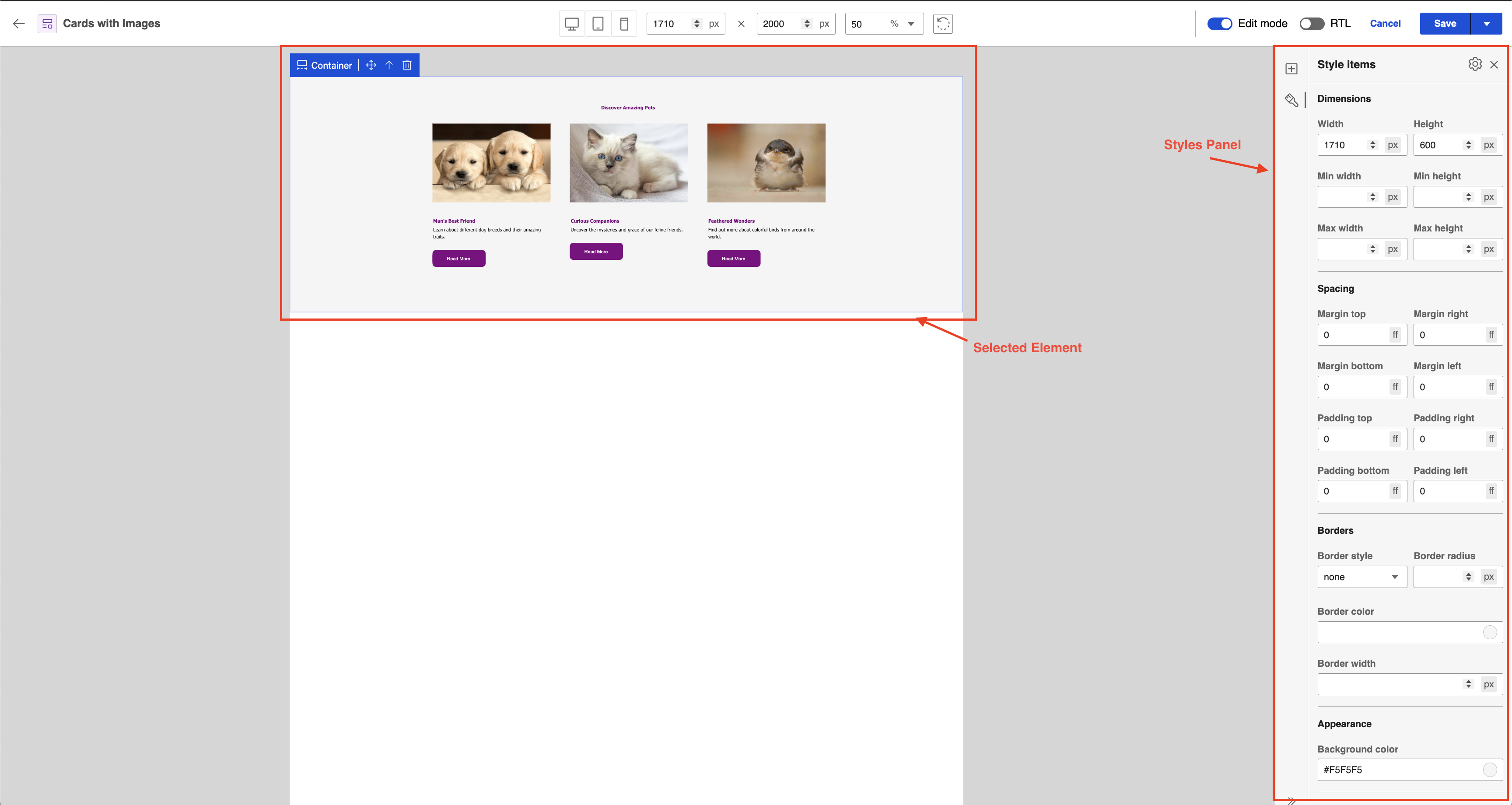Enable the RTL switch

[1311, 24]
